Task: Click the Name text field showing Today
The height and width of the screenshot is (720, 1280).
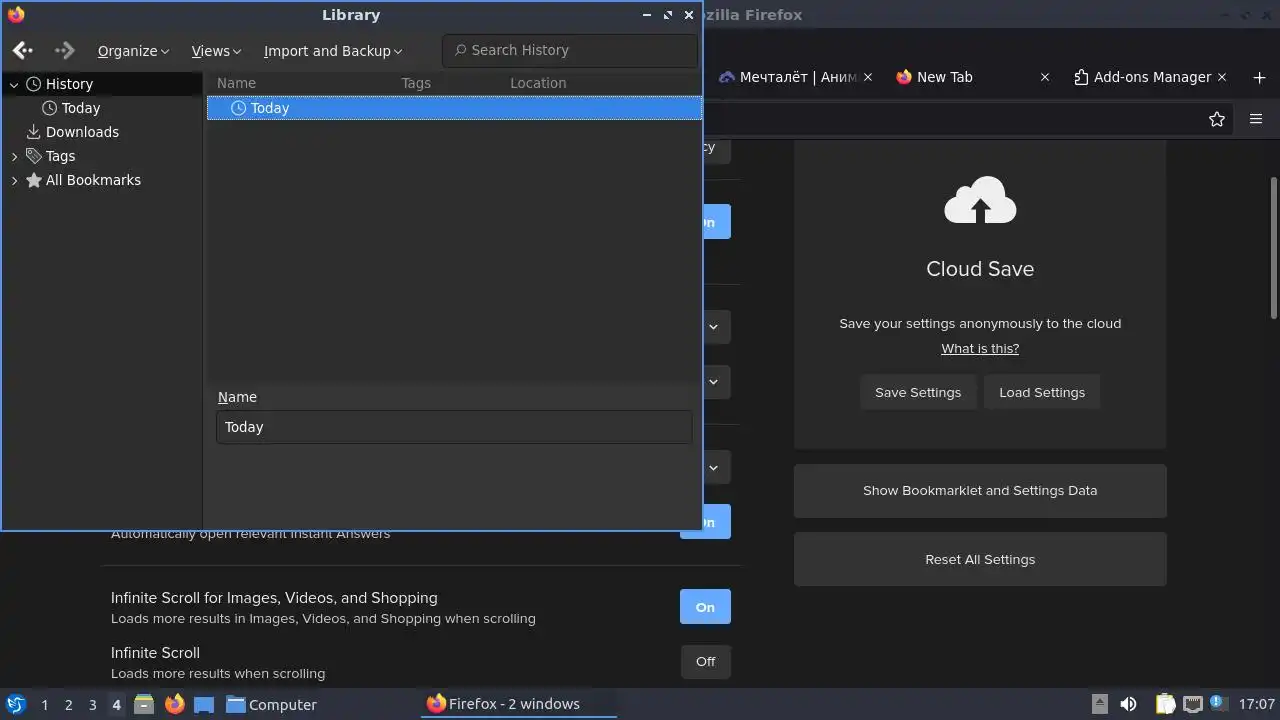Action: tap(454, 427)
